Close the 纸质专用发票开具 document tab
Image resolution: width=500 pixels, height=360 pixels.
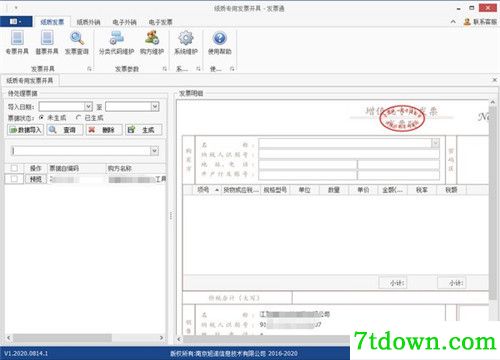[495, 80]
